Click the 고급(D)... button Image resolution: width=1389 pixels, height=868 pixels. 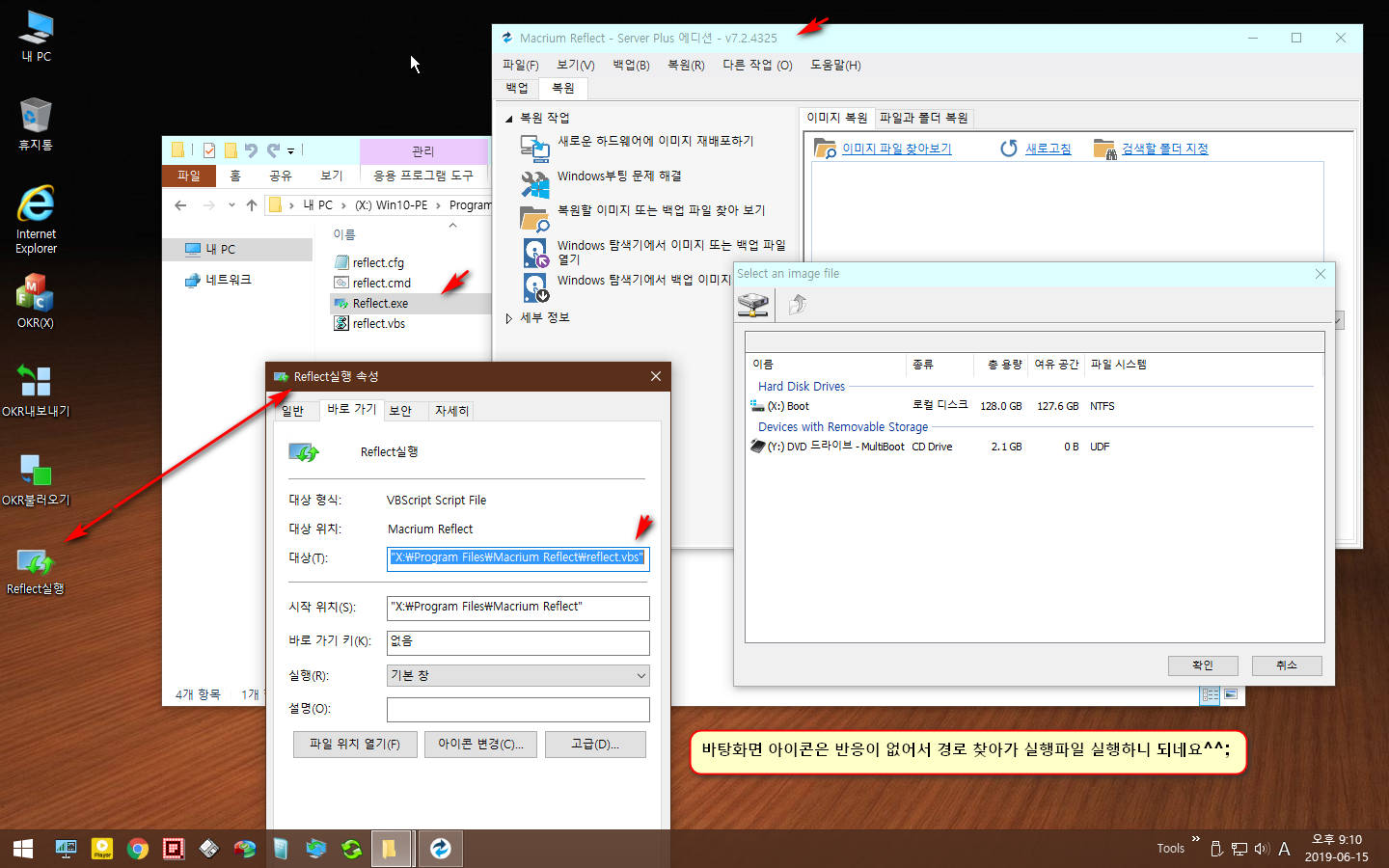[595, 745]
